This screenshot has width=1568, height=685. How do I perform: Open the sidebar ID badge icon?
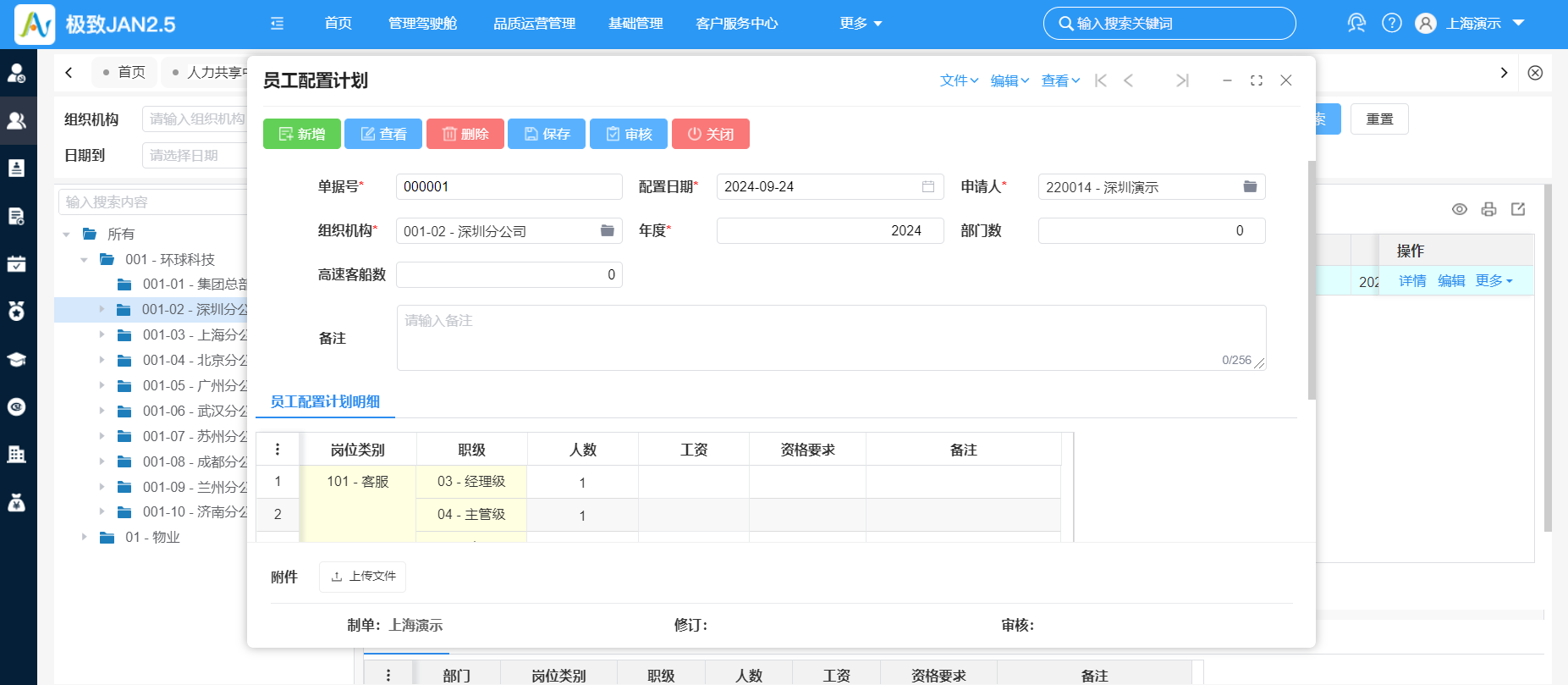pyautogui.click(x=16, y=168)
